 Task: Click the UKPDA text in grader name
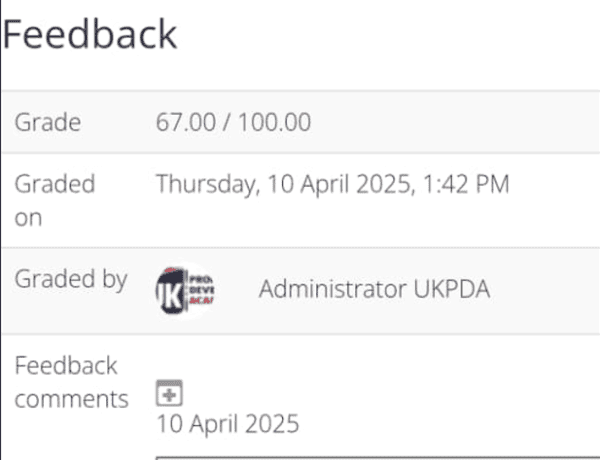(452, 289)
